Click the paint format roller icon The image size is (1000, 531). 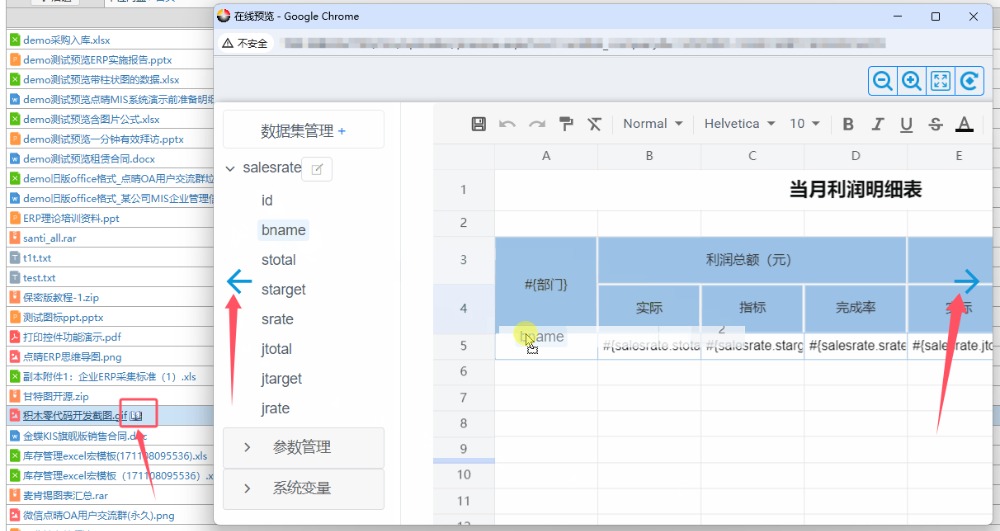[566, 124]
